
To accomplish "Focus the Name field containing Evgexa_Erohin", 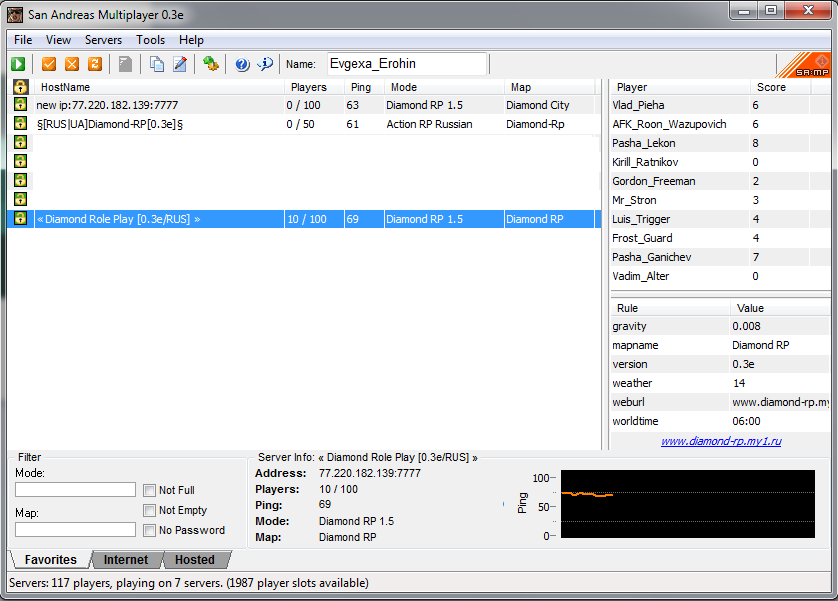I will pos(407,64).
